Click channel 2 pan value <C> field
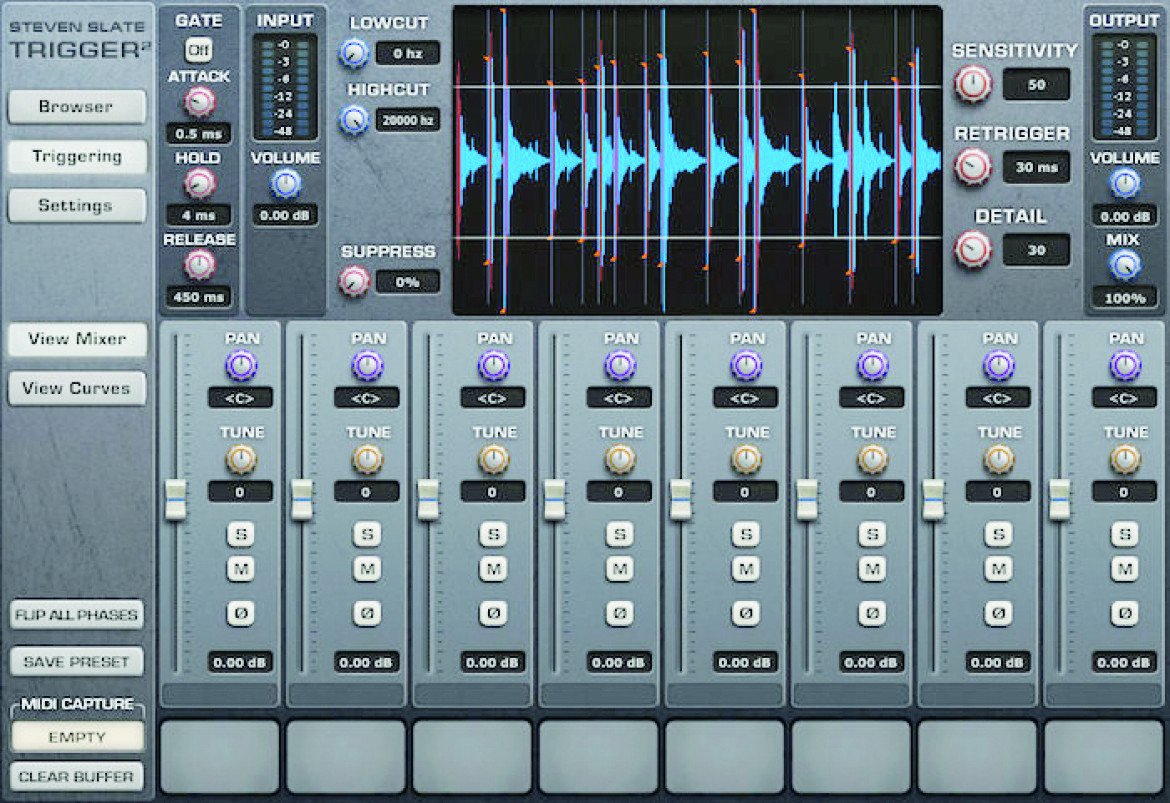This screenshot has width=1170, height=803. 366,398
